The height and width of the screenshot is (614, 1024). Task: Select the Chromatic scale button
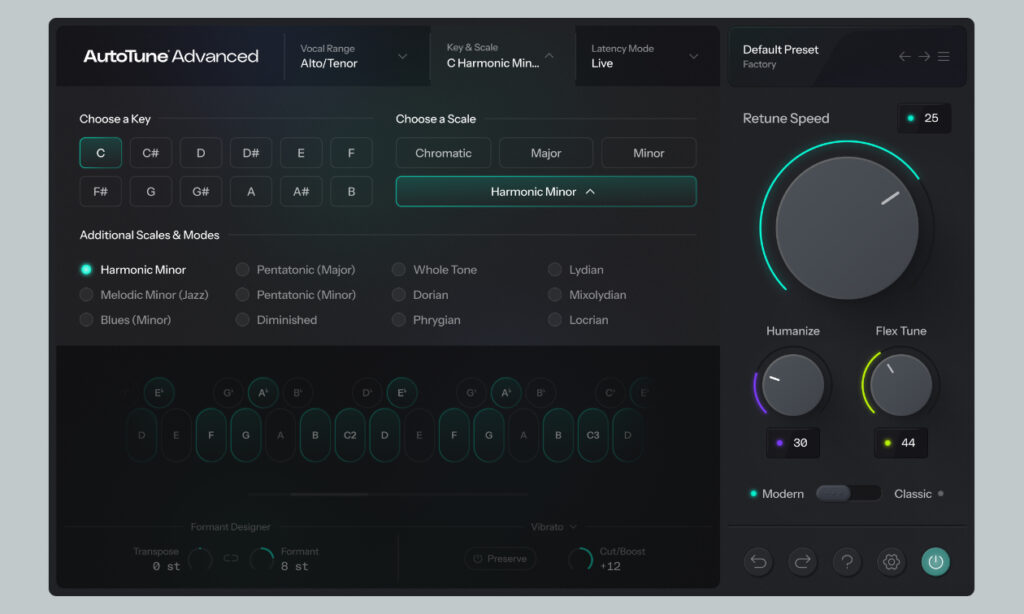pos(443,153)
